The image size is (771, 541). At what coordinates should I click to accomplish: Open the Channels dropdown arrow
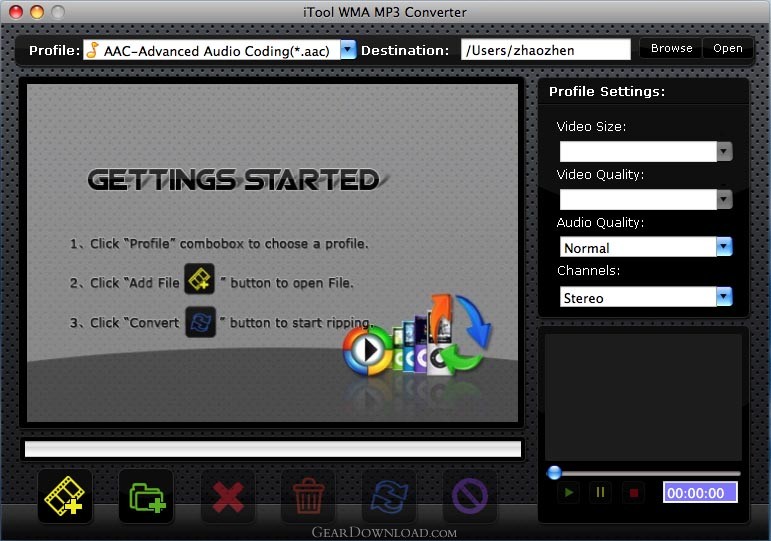(724, 297)
